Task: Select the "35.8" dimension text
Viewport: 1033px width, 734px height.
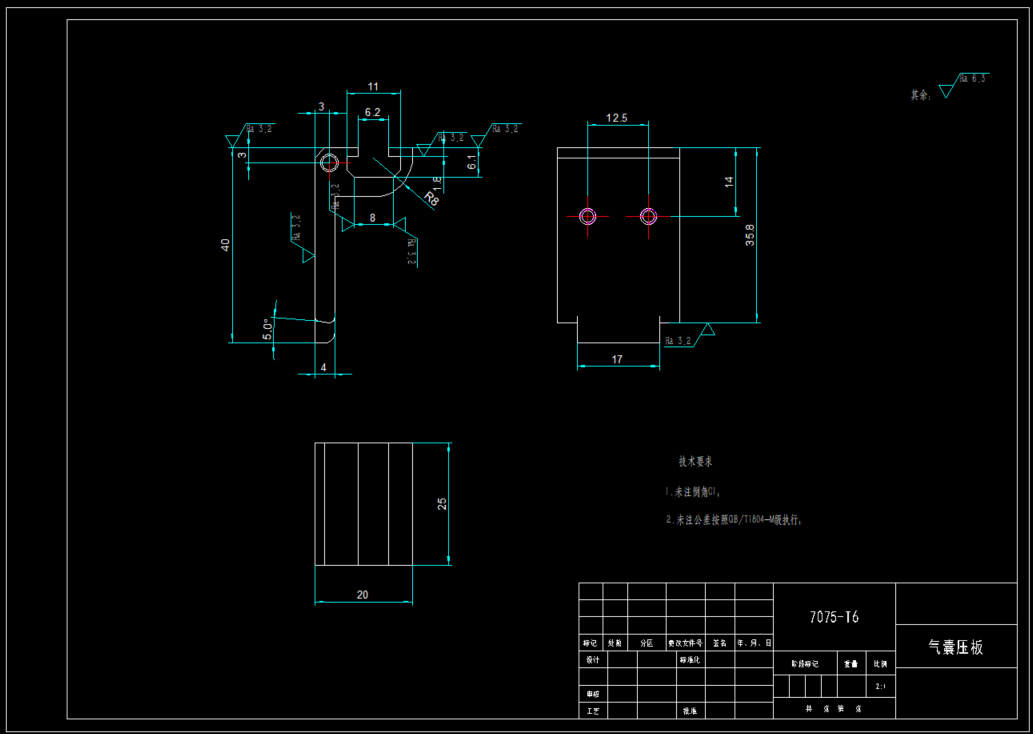Action: [x=750, y=235]
